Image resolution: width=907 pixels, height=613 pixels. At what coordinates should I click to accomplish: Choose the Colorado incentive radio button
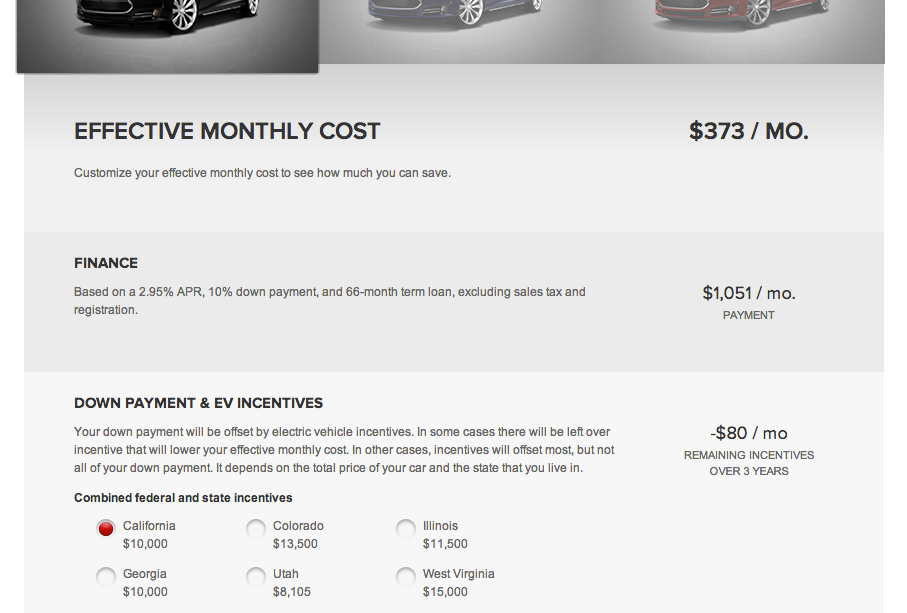256,528
